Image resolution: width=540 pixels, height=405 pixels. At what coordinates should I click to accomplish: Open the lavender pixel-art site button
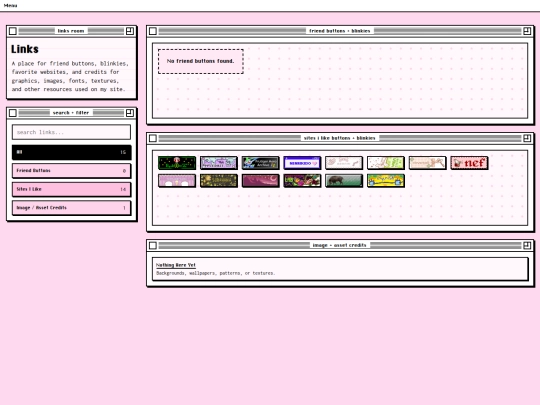coord(219,163)
